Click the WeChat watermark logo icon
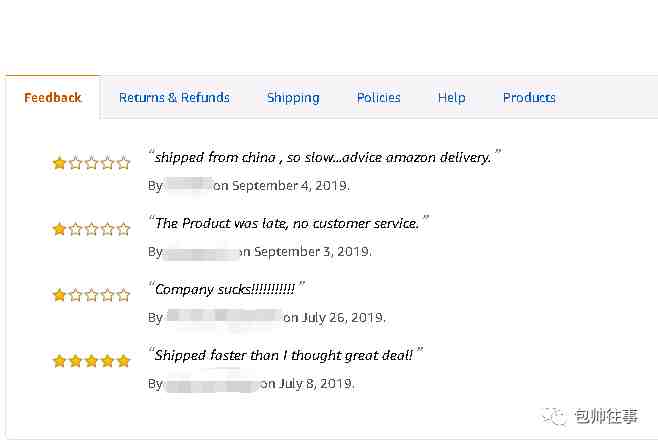 point(554,416)
